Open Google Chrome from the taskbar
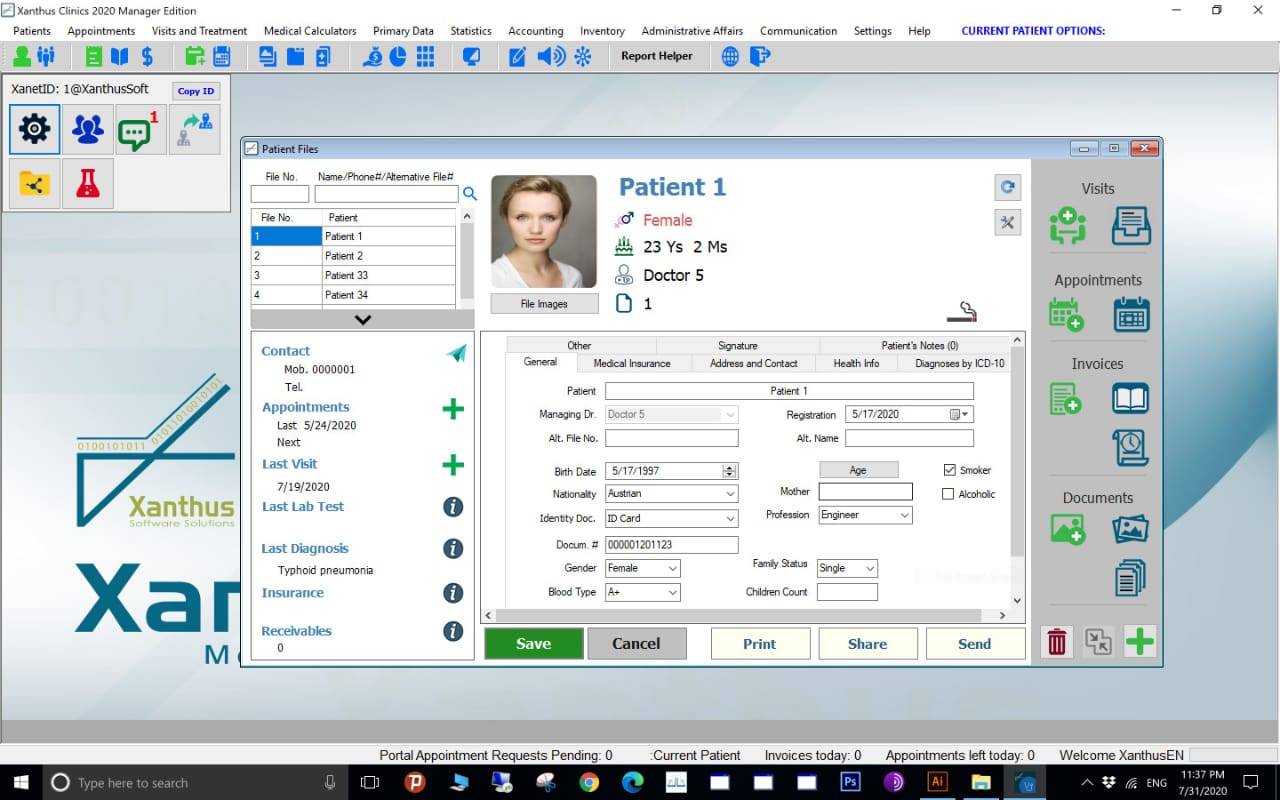 588,782
